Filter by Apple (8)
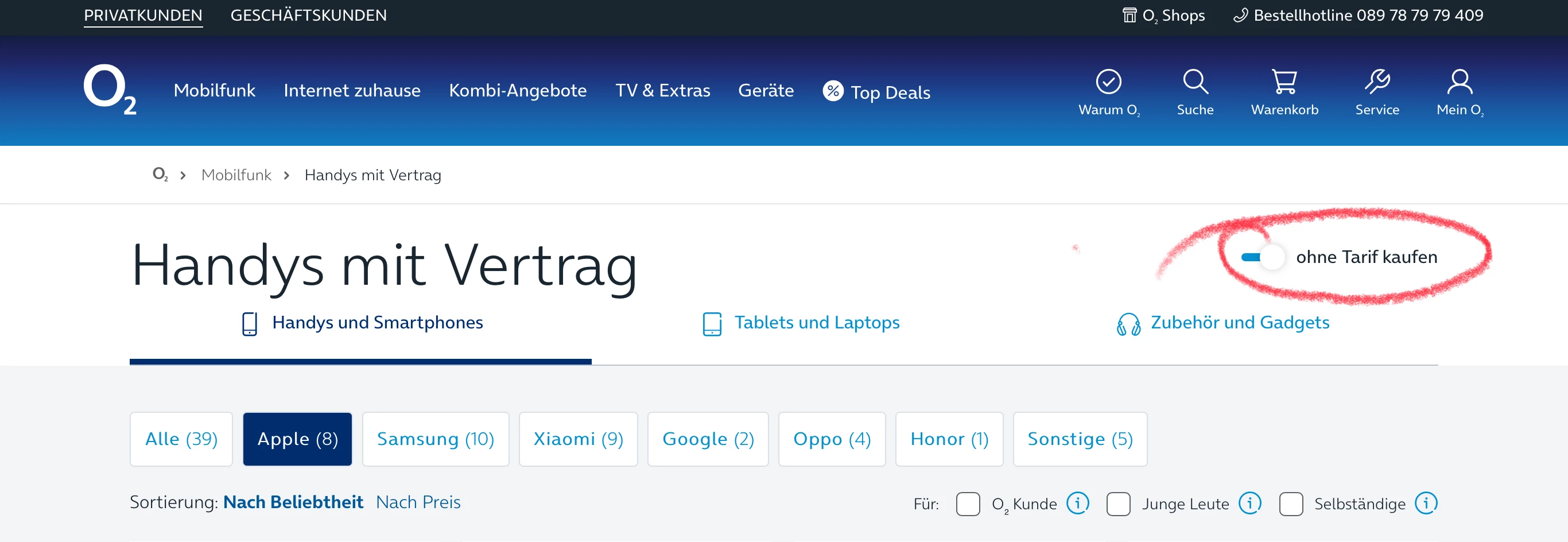Viewport: 1568px width, 542px height. pyautogui.click(x=298, y=439)
